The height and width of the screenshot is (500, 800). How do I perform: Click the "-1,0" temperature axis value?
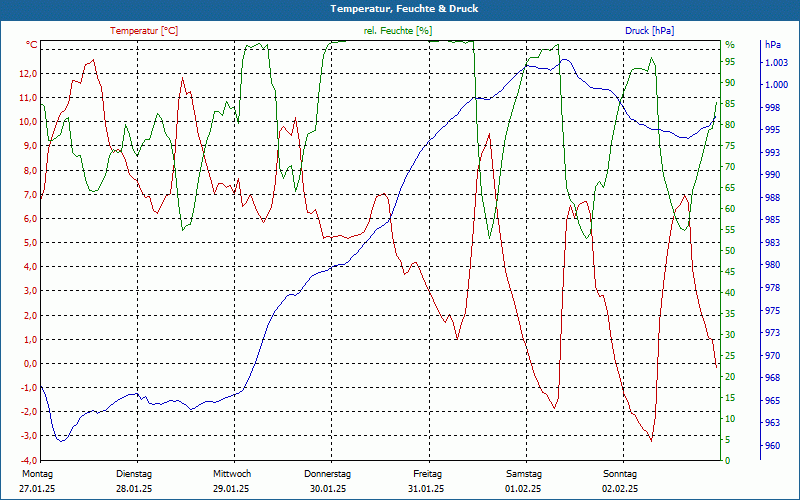(x=29, y=387)
